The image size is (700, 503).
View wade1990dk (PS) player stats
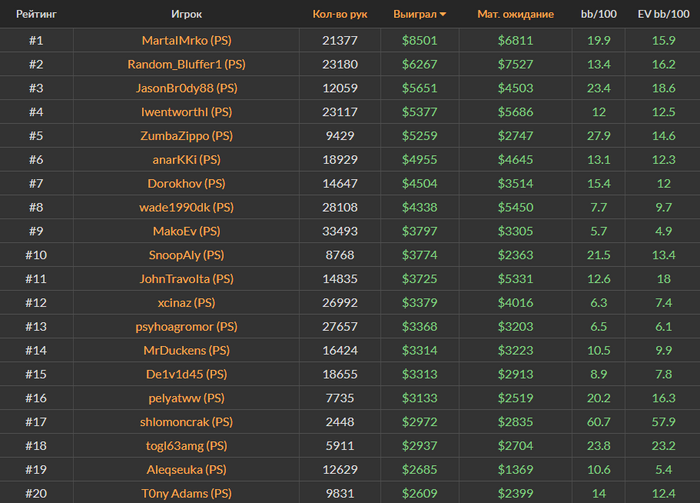pos(187,207)
